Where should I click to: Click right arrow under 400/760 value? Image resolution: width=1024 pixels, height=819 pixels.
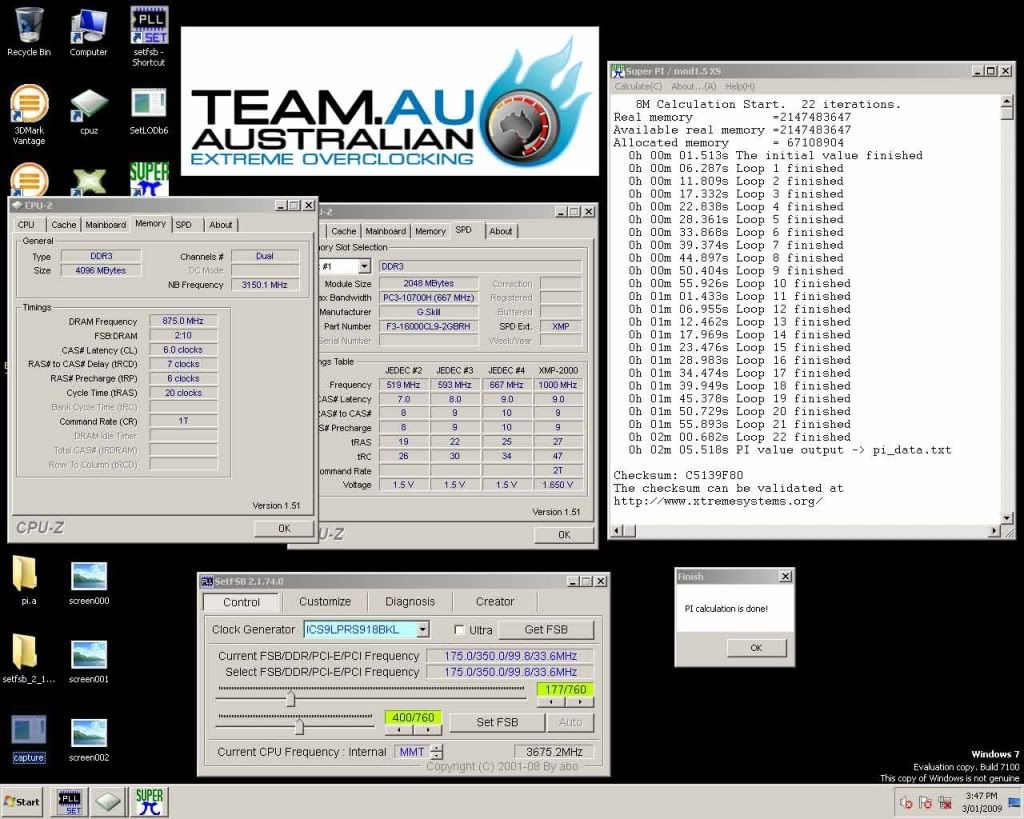[428, 730]
